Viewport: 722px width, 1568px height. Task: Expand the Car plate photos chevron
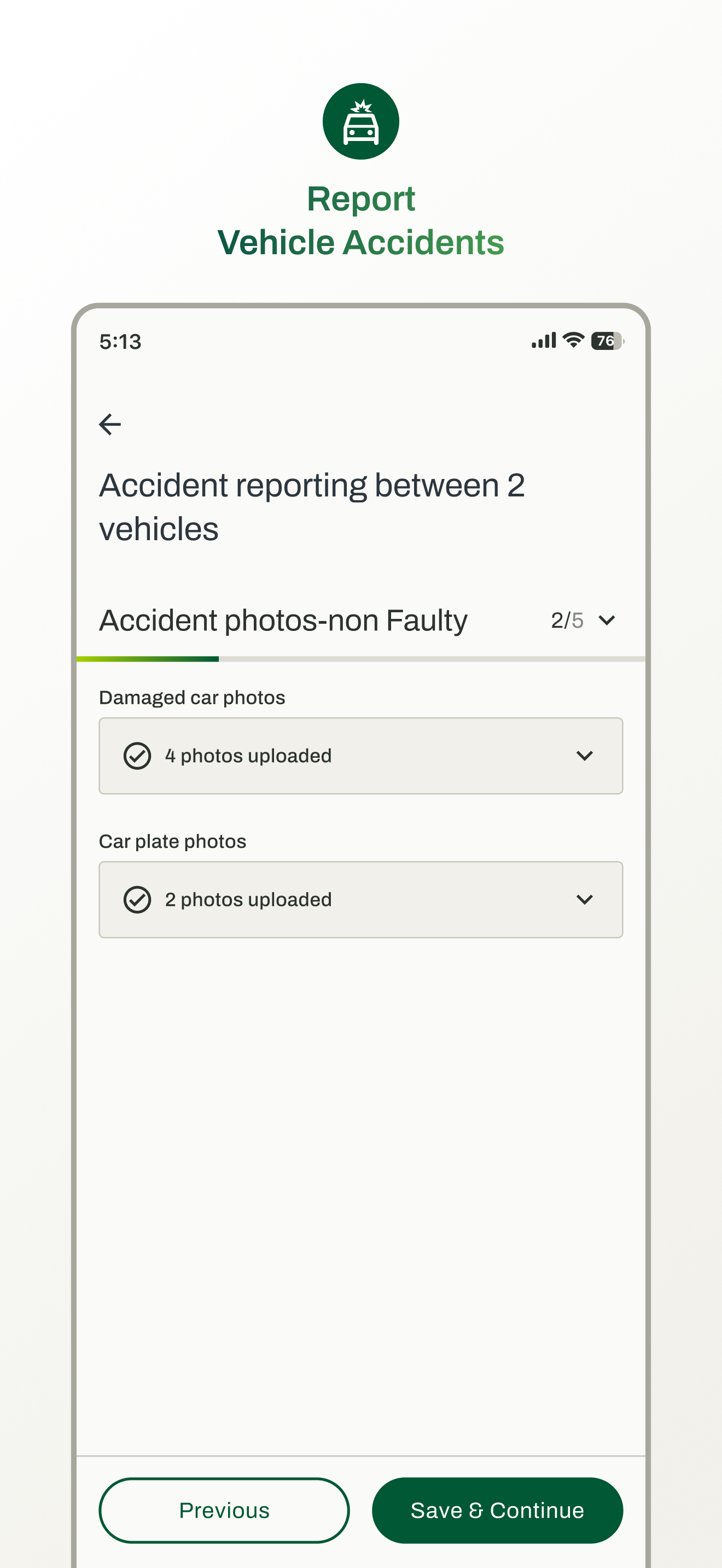584,900
